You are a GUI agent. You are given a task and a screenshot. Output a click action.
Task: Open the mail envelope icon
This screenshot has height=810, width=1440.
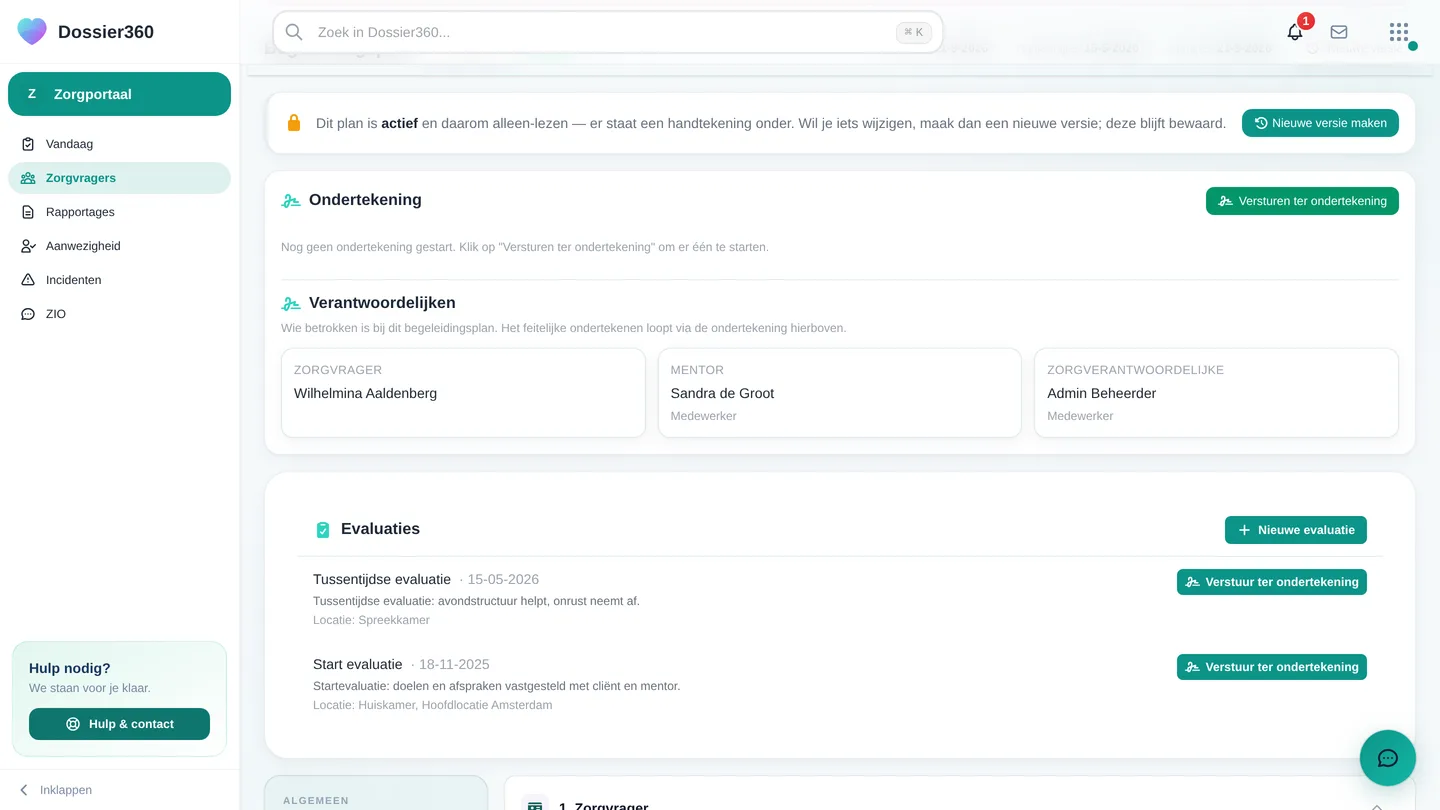click(1339, 32)
